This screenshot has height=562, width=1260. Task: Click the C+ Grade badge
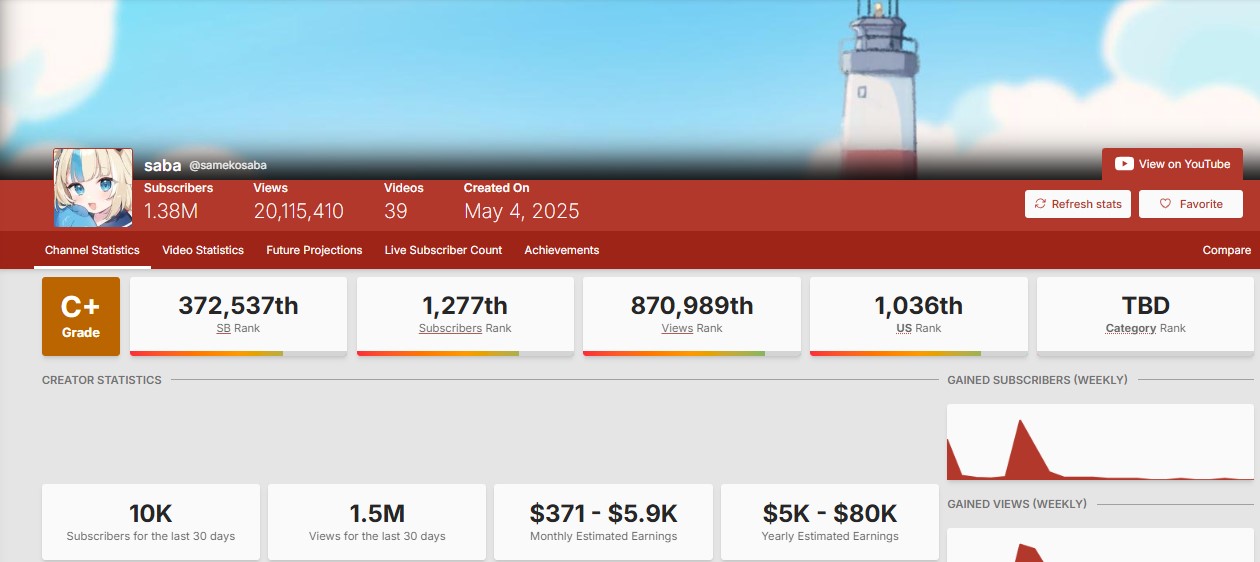81,317
